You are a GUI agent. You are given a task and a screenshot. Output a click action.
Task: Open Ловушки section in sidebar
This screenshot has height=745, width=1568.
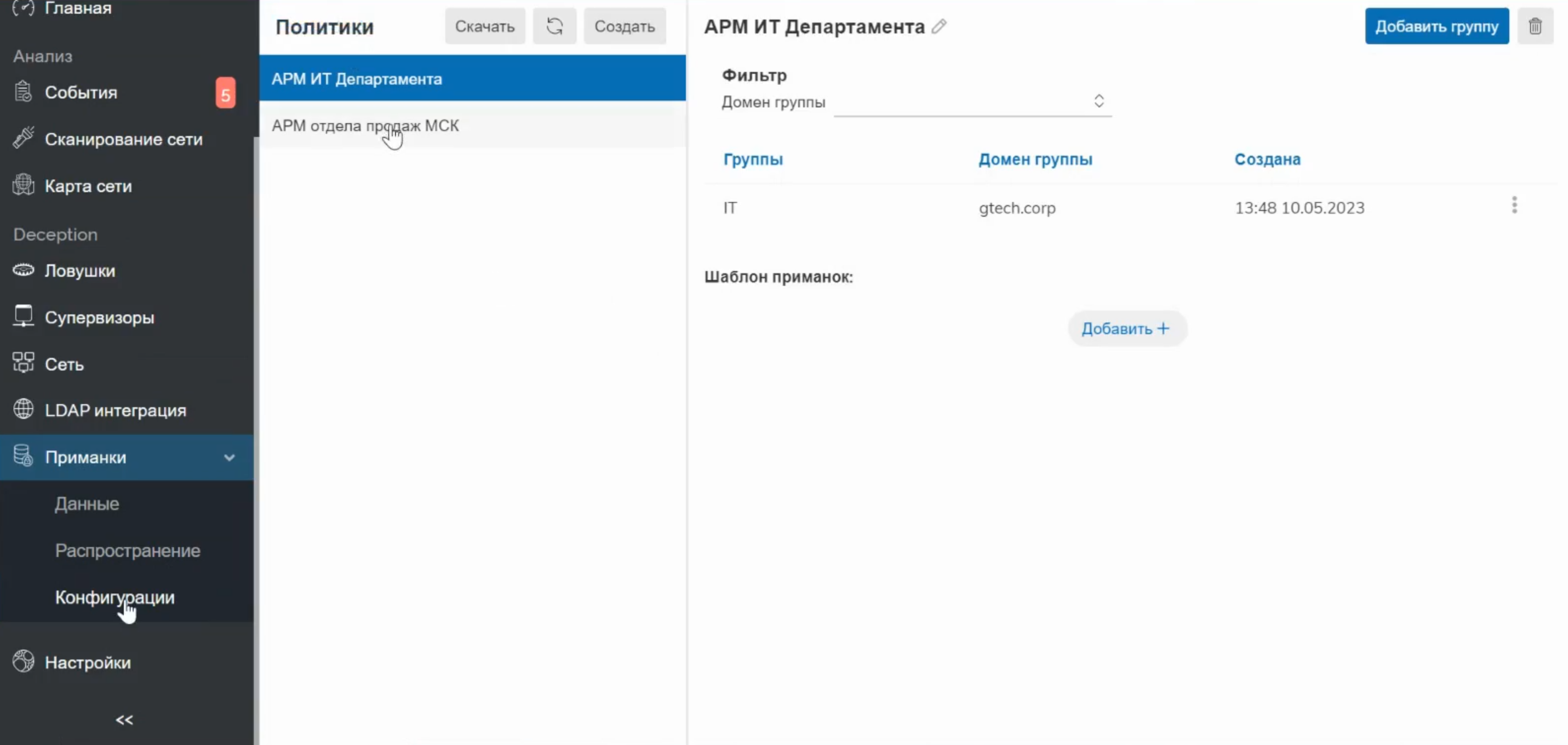(80, 271)
